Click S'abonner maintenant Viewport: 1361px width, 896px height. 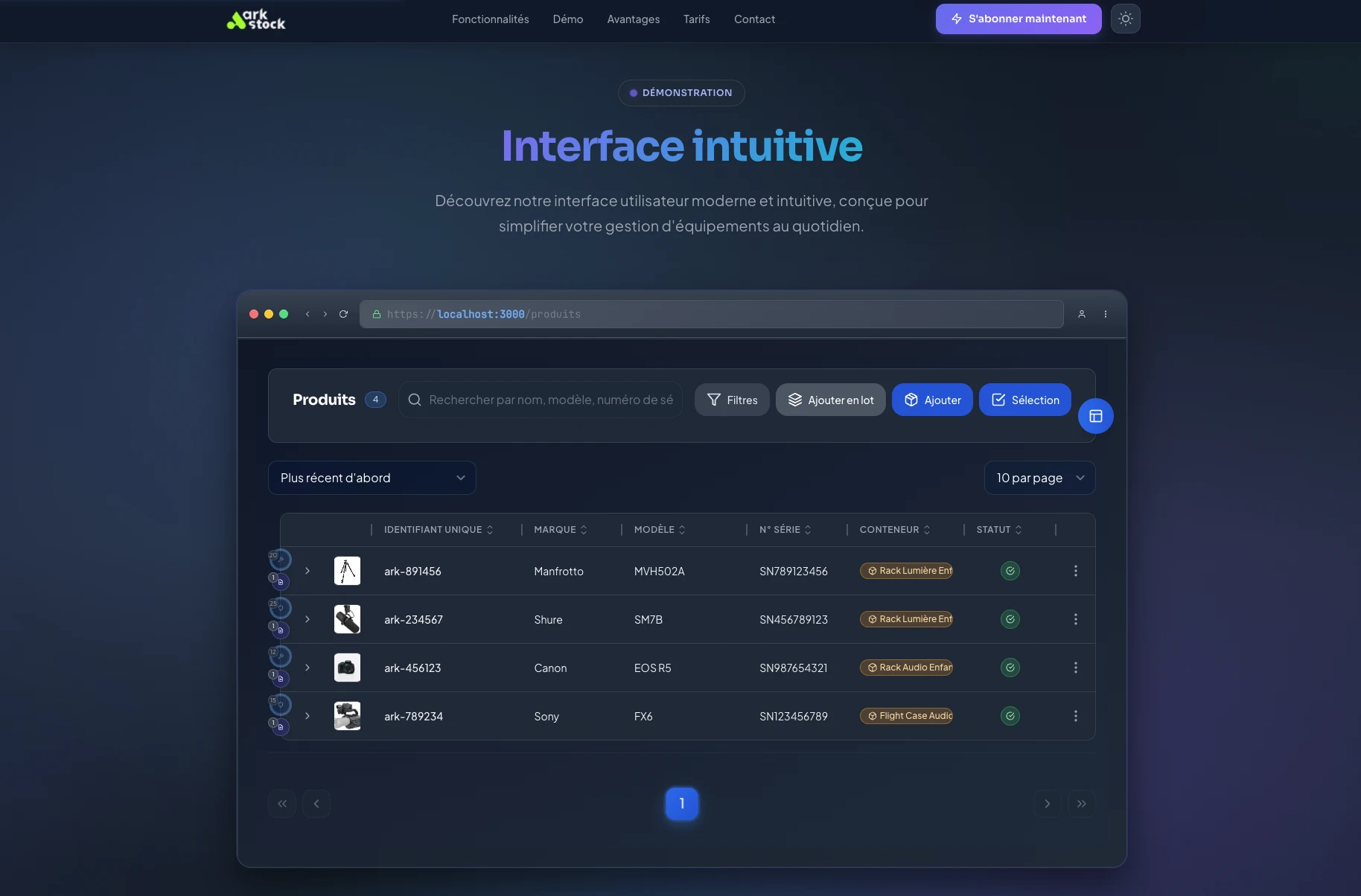(1019, 19)
